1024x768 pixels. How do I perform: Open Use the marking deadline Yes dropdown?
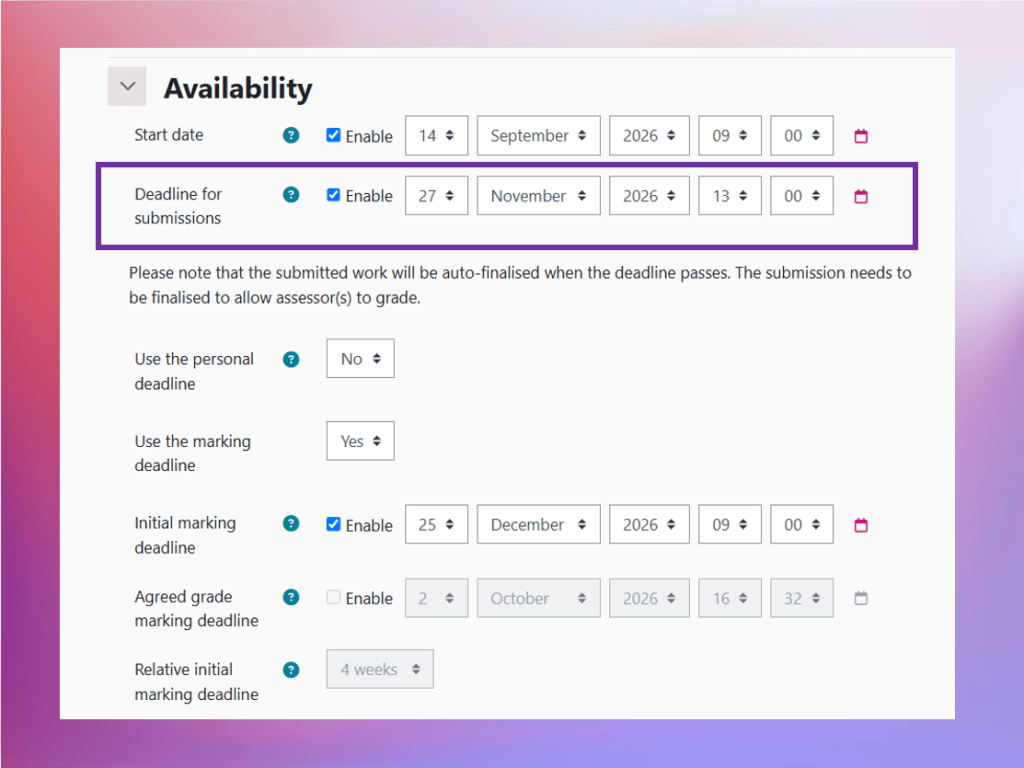click(x=360, y=441)
